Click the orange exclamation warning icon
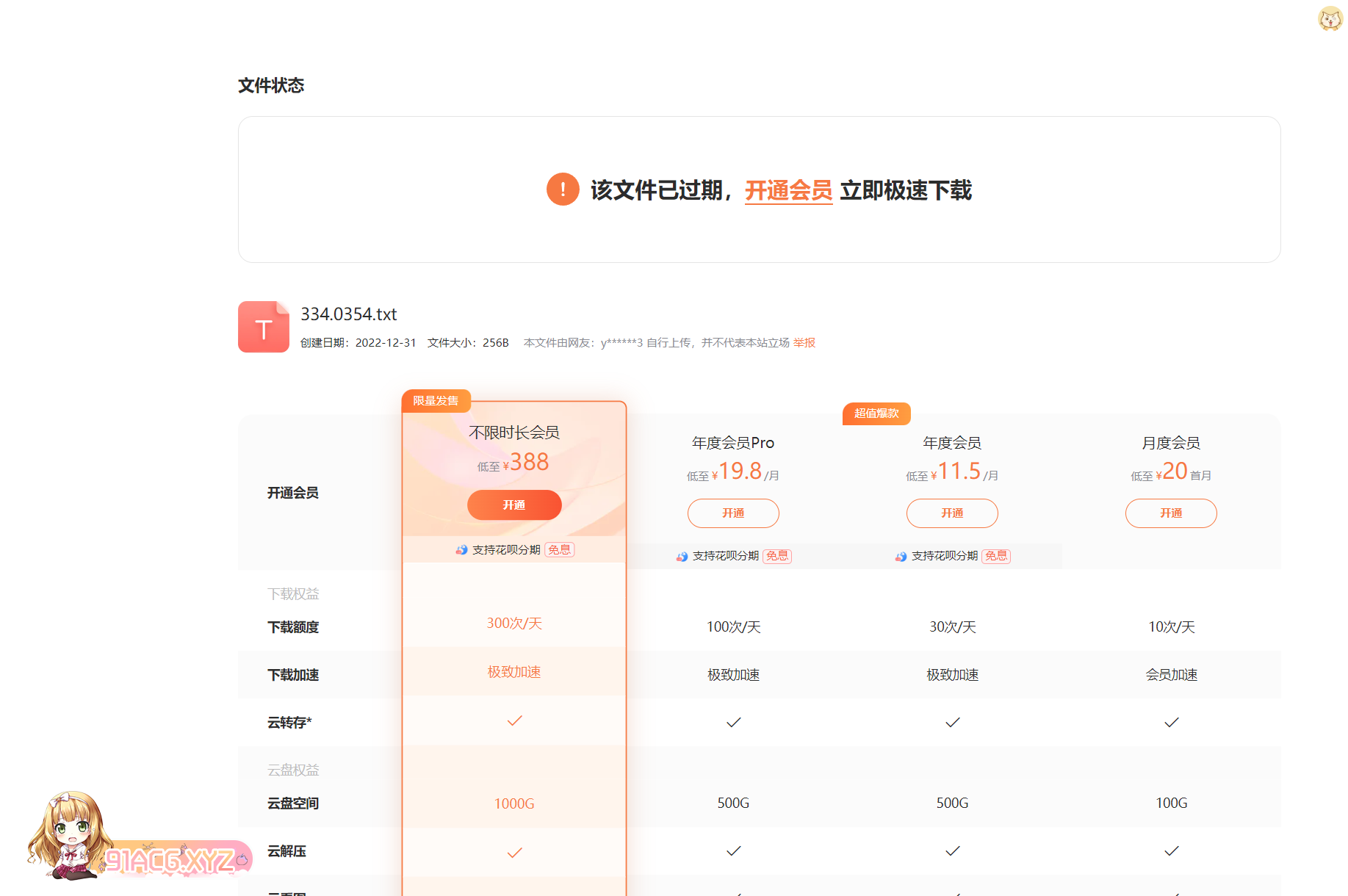The image size is (1348, 896). pos(563,189)
